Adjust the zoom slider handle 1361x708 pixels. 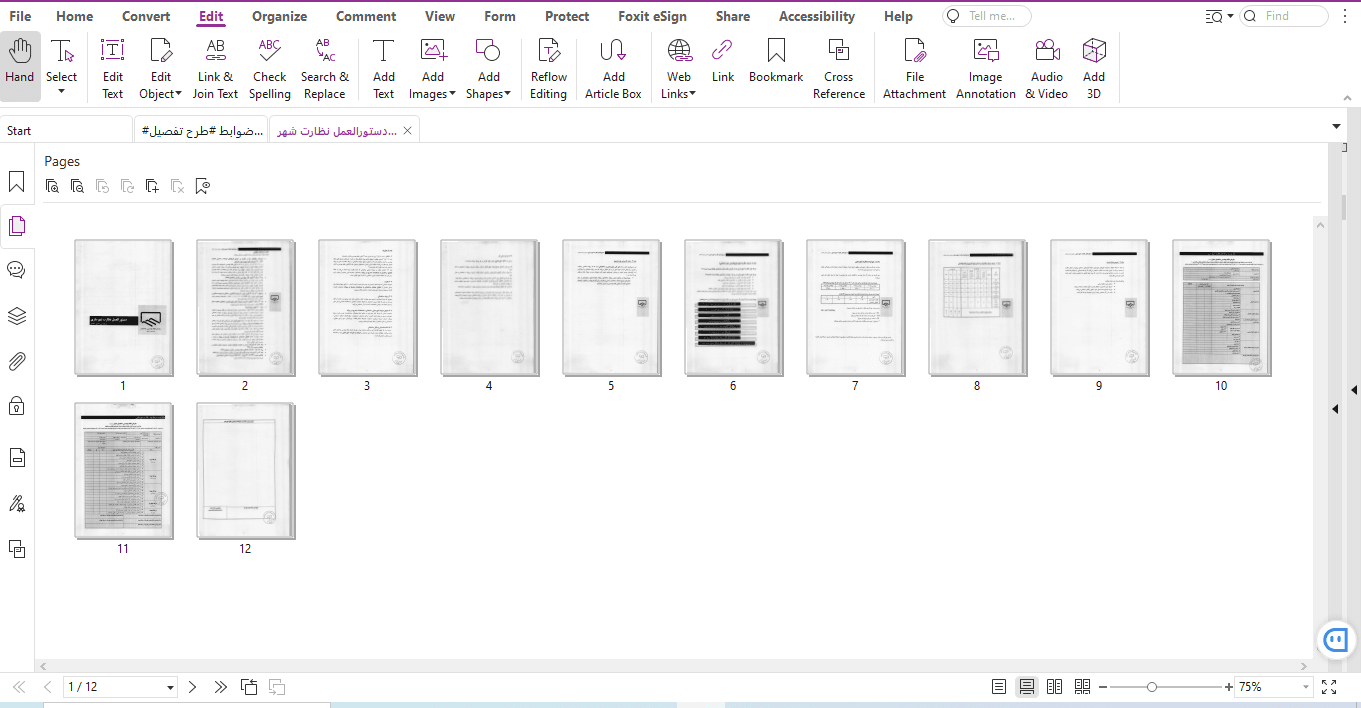(x=1152, y=687)
